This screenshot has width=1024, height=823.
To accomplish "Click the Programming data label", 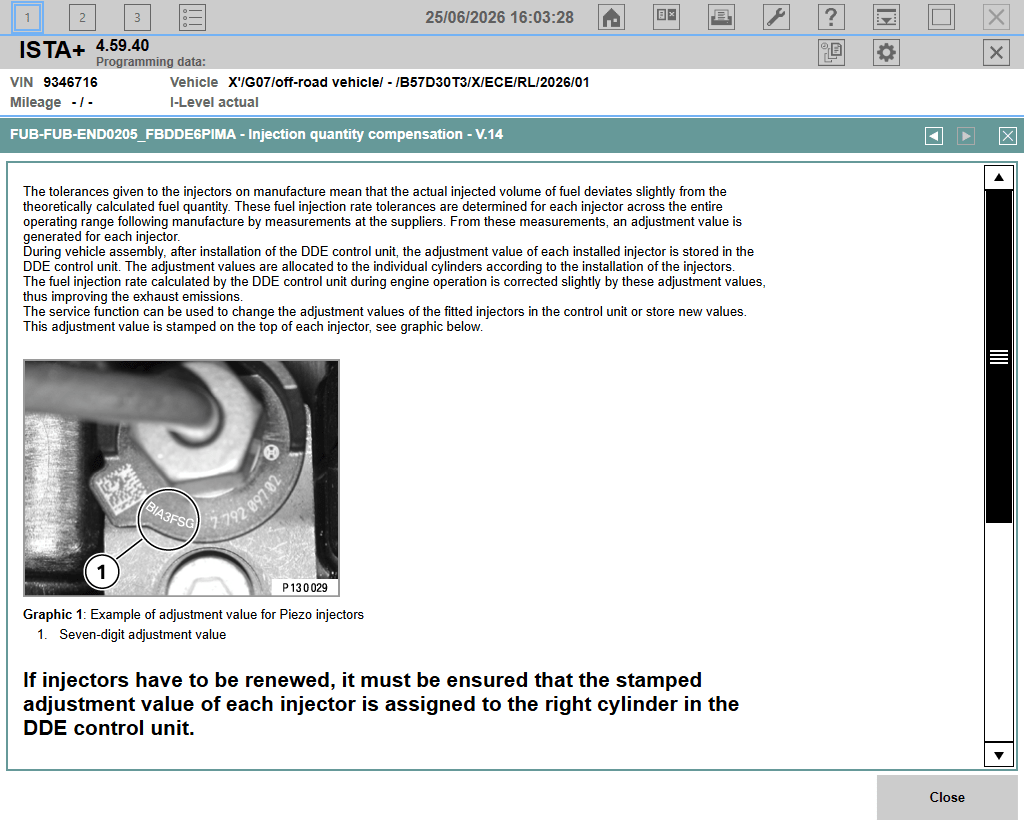I will (151, 62).
